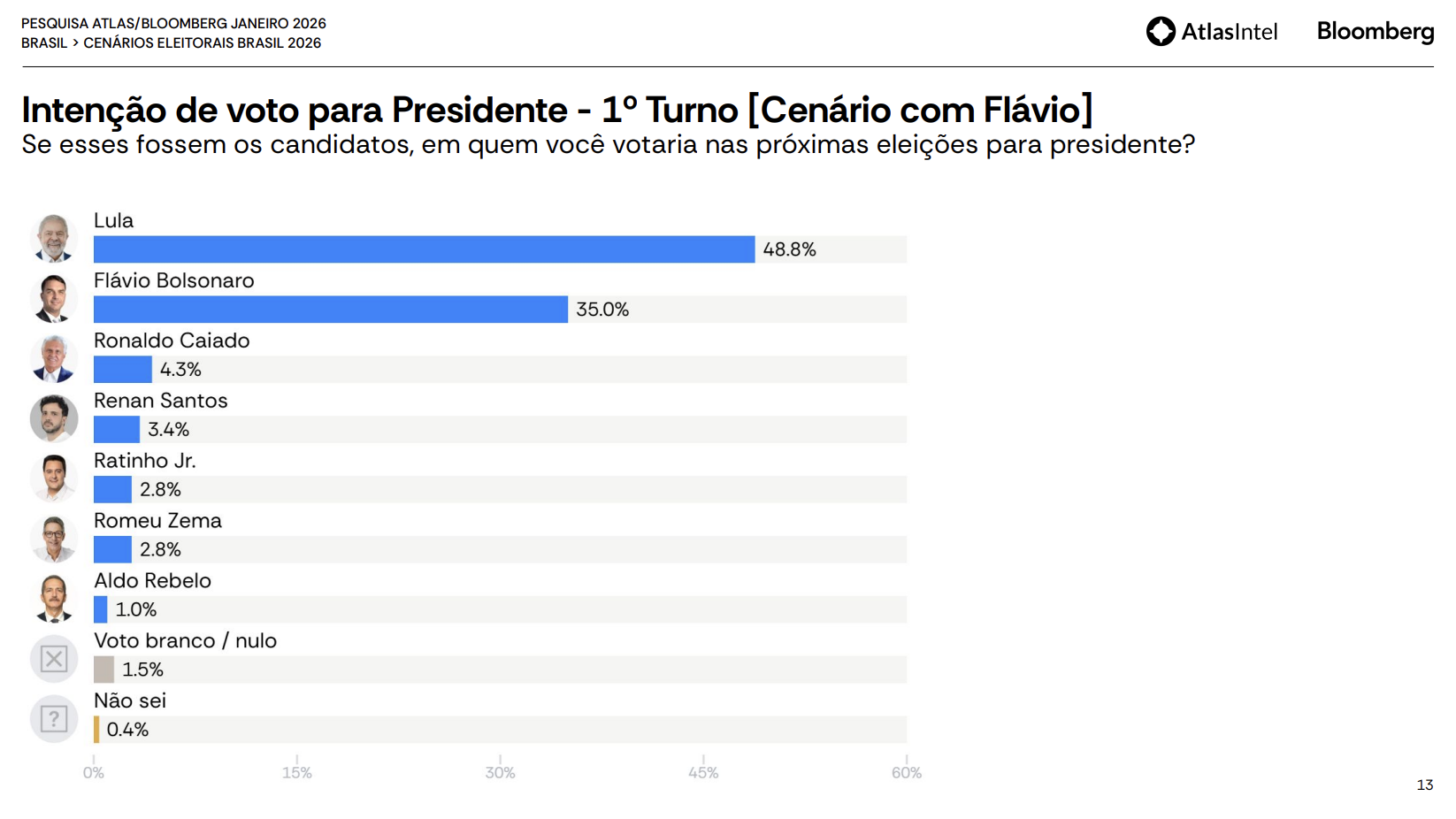Viewport: 1456px width, 819px height.
Task: Click the Bloomberg logo
Action: pyautogui.click(x=1375, y=32)
